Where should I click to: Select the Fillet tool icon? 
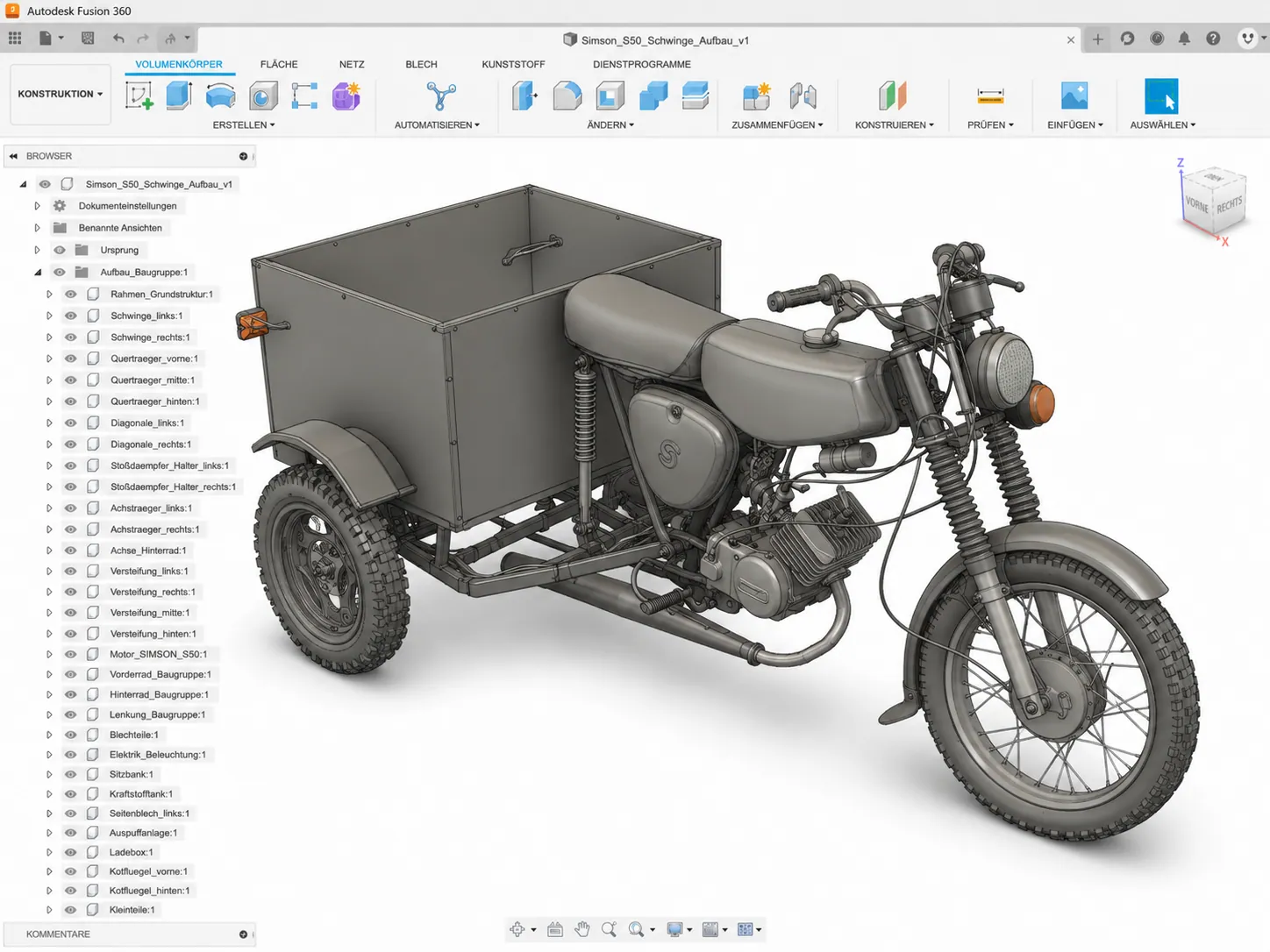(567, 96)
